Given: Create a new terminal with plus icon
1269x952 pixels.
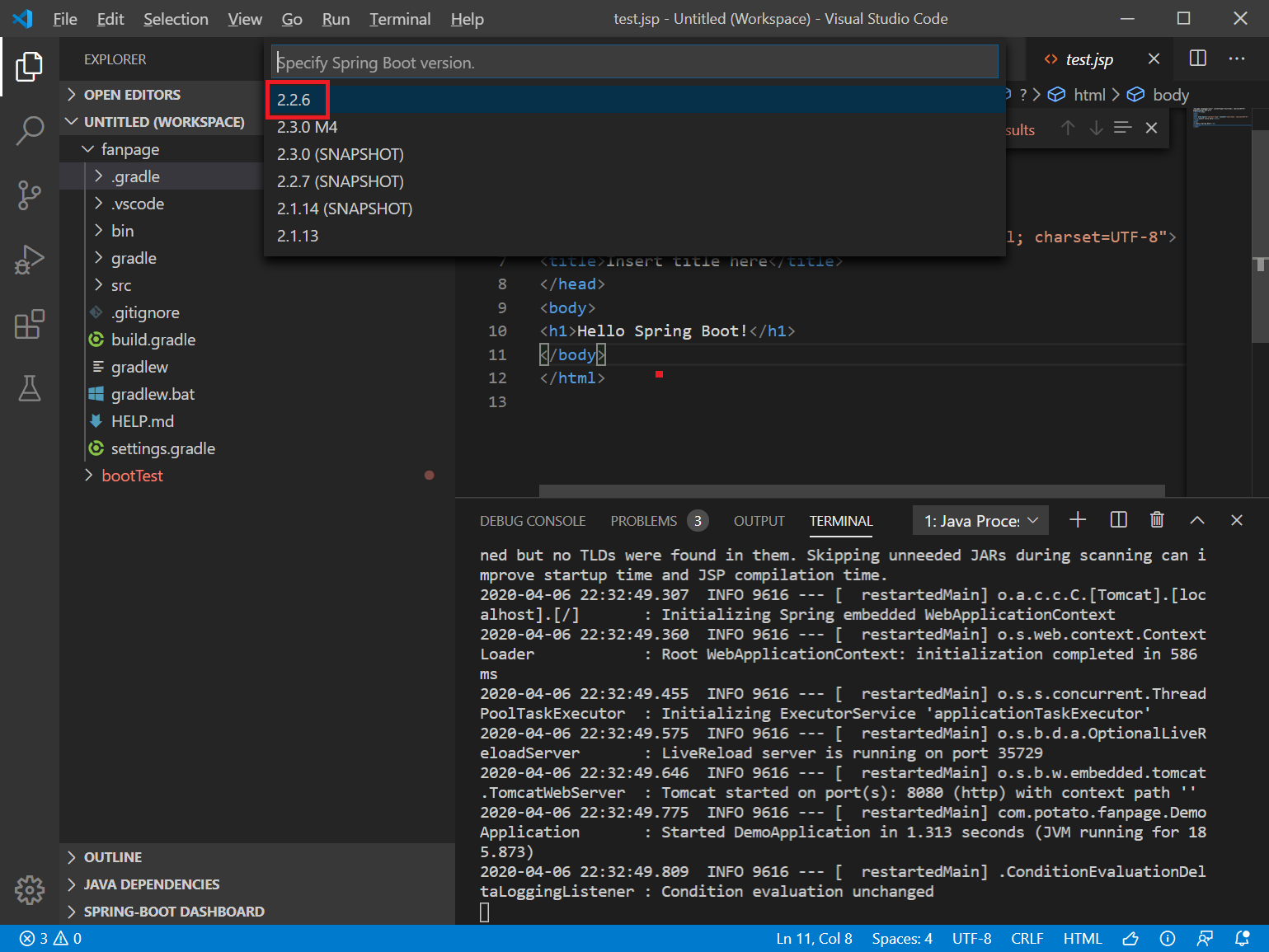Looking at the screenshot, I should point(1078,519).
